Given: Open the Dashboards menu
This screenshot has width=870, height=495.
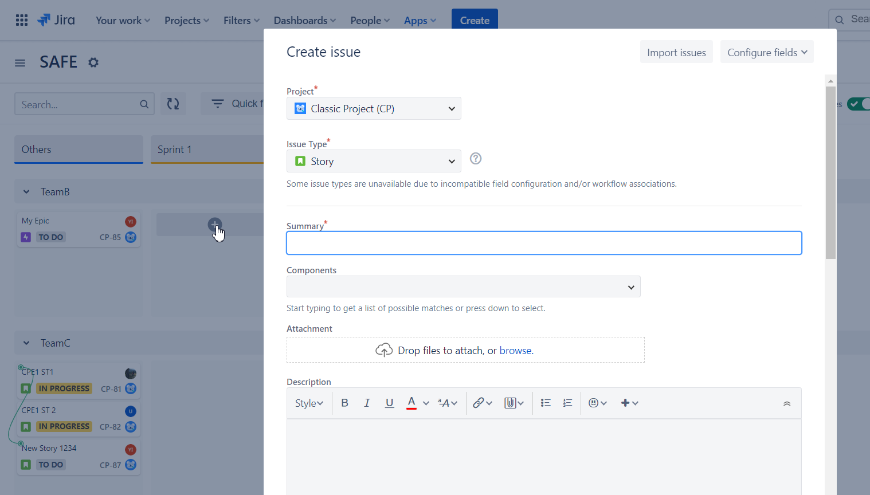Looking at the screenshot, I should pyautogui.click(x=305, y=21).
